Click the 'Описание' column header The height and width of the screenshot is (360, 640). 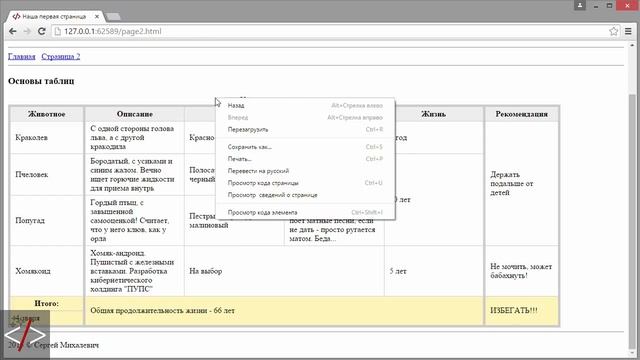coord(134,114)
